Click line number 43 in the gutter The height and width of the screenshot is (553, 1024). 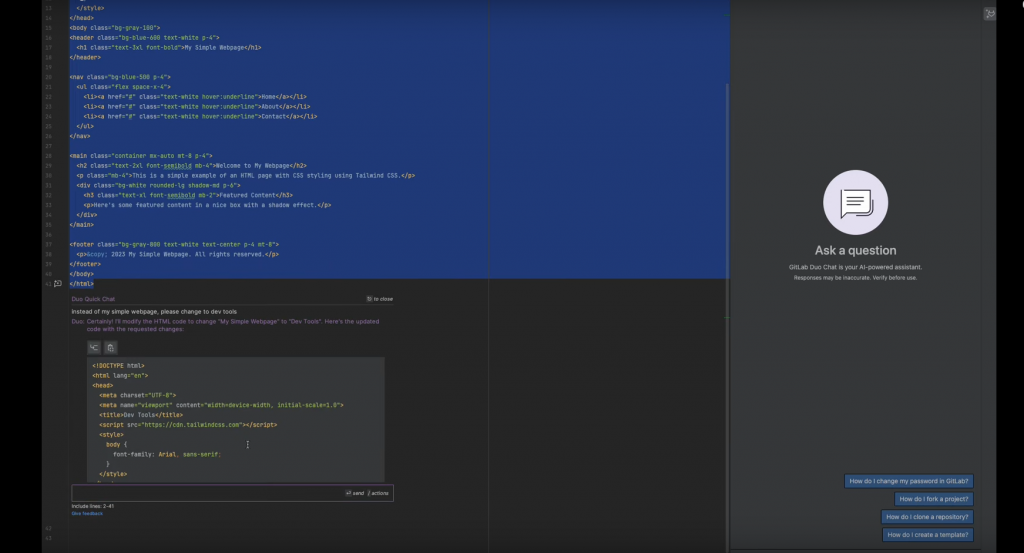pos(48,538)
